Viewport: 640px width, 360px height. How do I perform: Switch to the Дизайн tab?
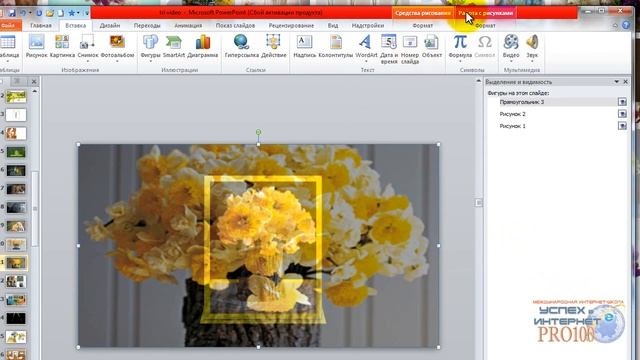[110, 25]
